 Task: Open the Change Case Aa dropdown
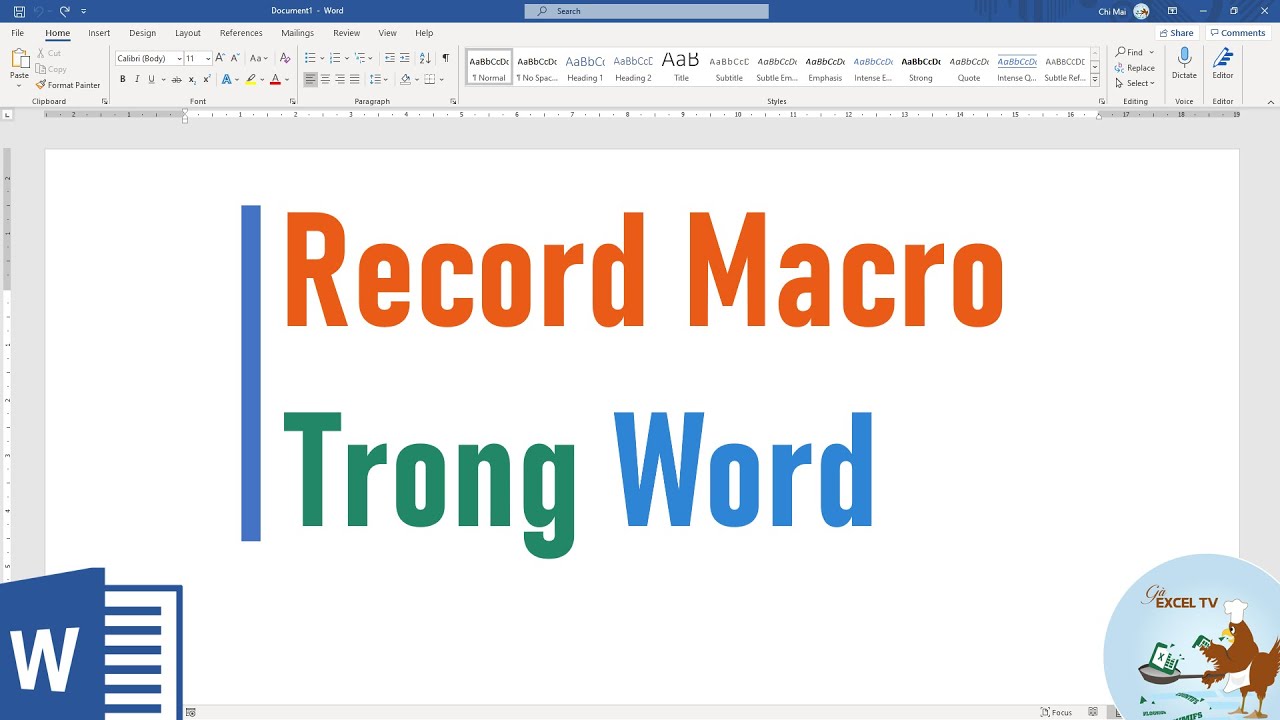[x=259, y=58]
